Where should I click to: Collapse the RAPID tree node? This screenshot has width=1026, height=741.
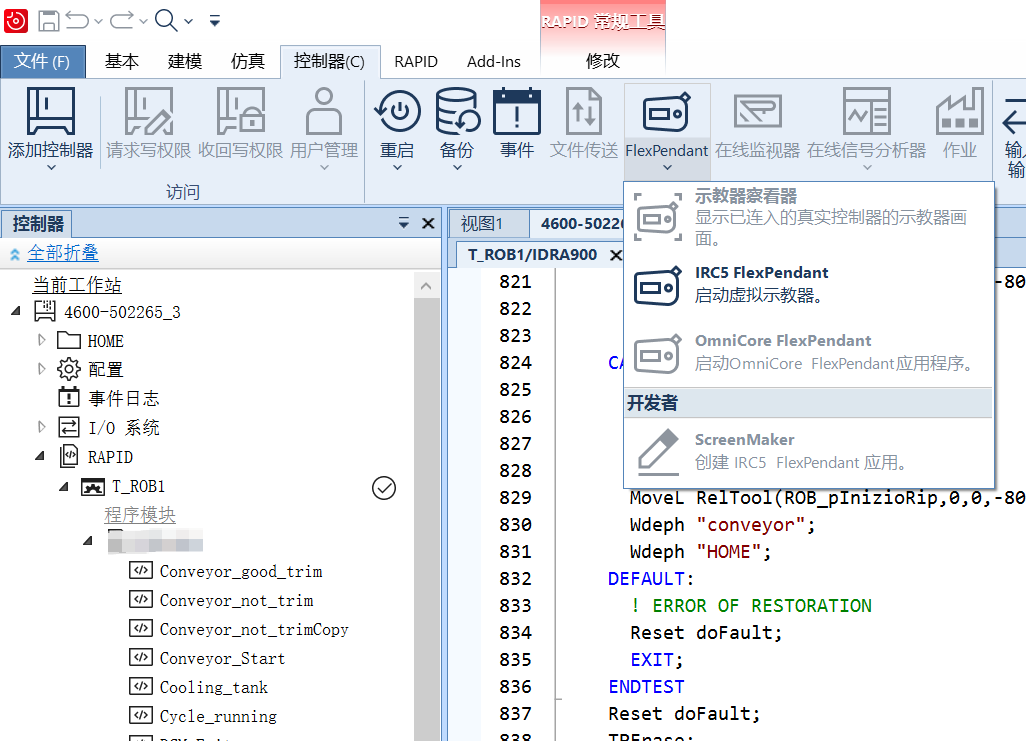click(40, 456)
